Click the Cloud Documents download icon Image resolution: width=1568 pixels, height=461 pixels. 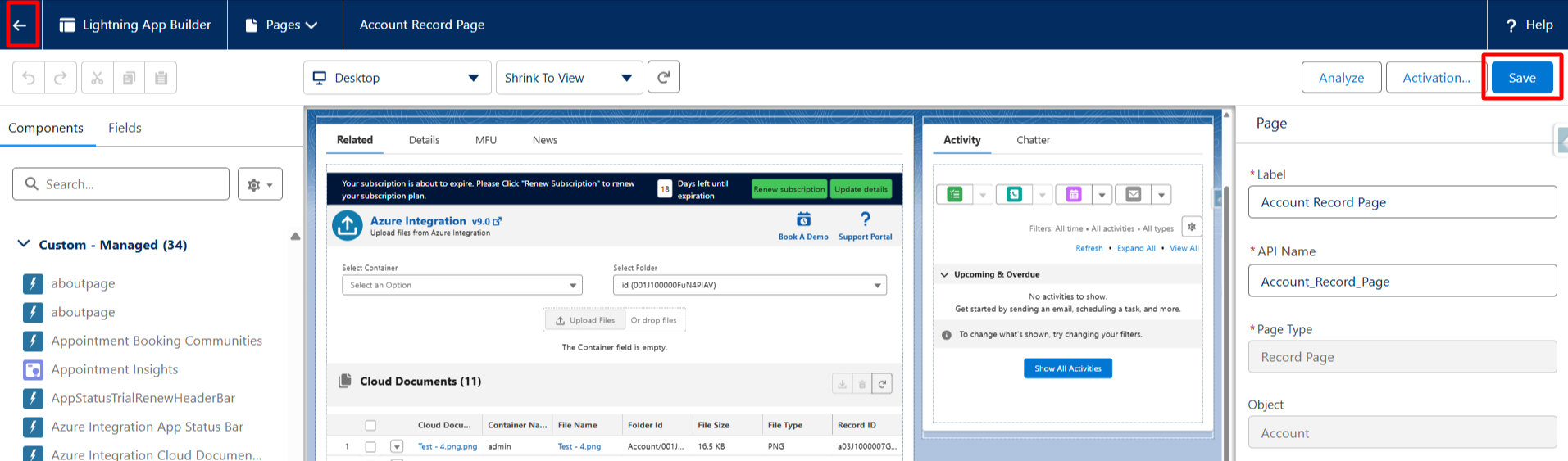842,383
